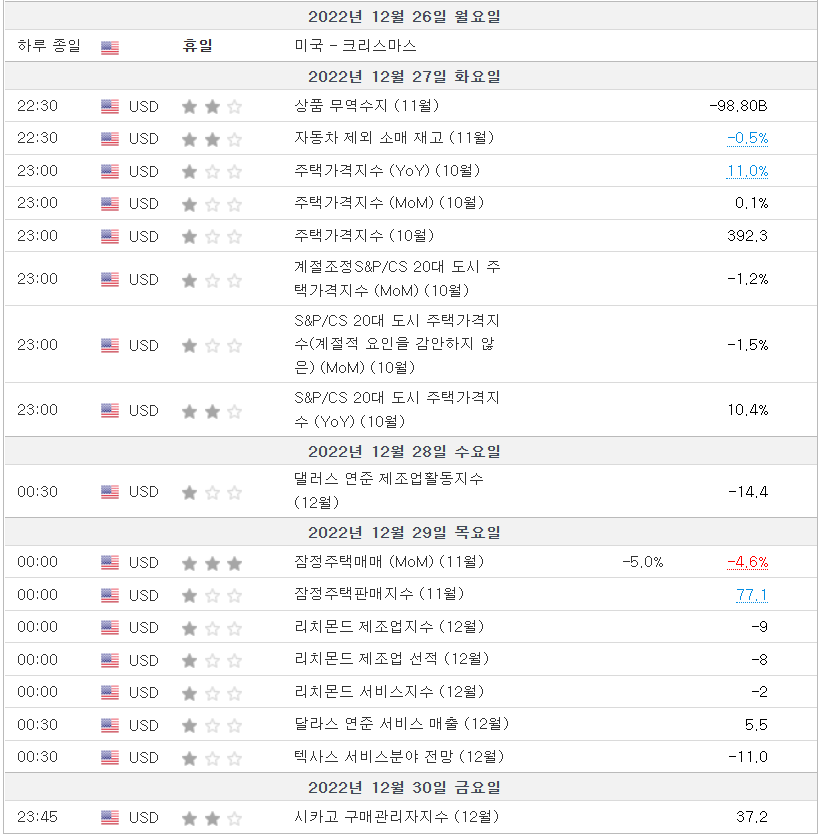820x836 pixels.
Task: Click the red -4.6% previous value
Action: 747,562
